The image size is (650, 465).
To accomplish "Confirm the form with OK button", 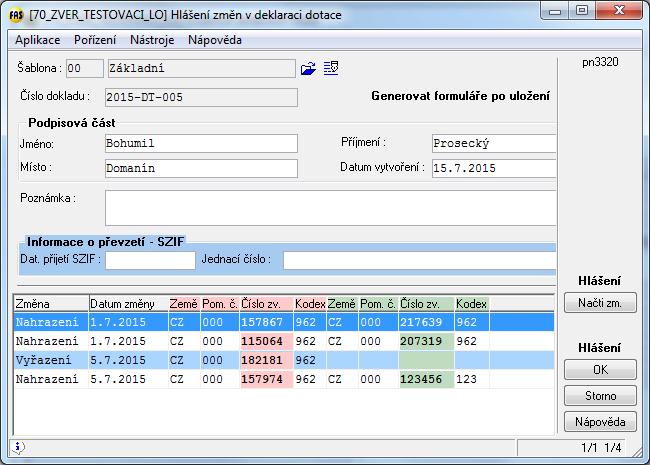I will point(600,370).
